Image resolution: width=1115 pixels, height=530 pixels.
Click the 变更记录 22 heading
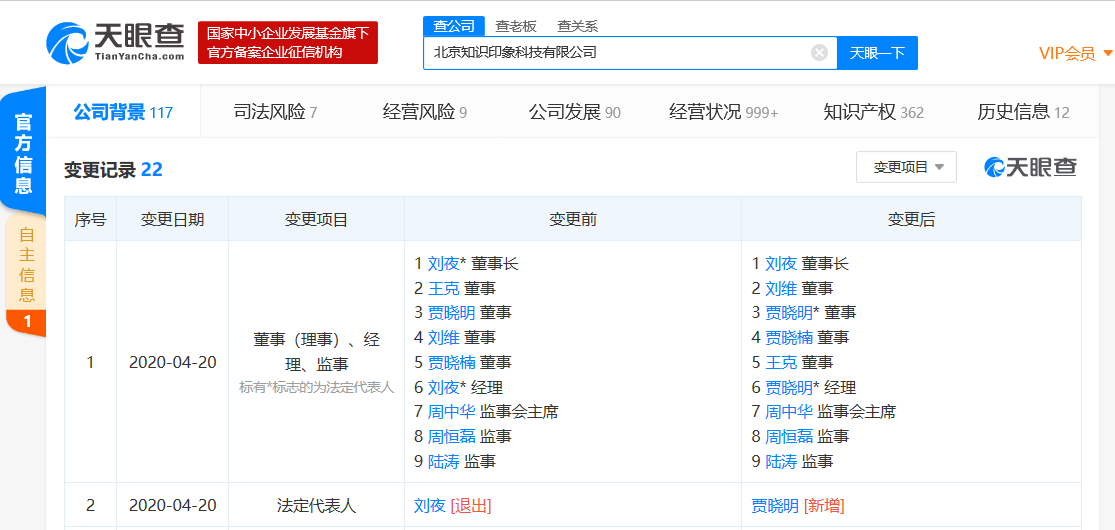point(113,169)
